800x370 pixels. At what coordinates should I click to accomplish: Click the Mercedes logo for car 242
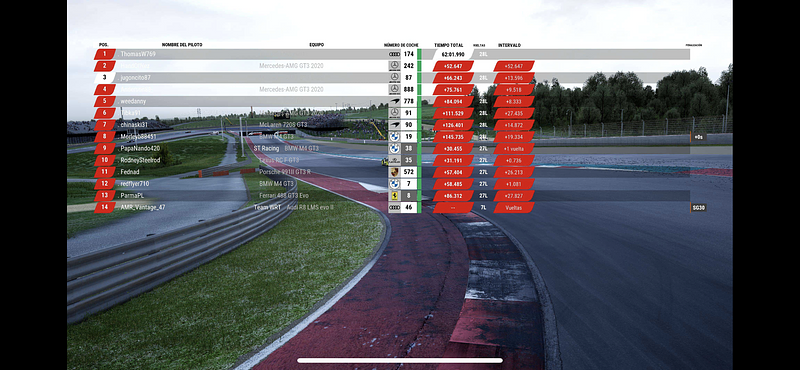tap(394, 66)
